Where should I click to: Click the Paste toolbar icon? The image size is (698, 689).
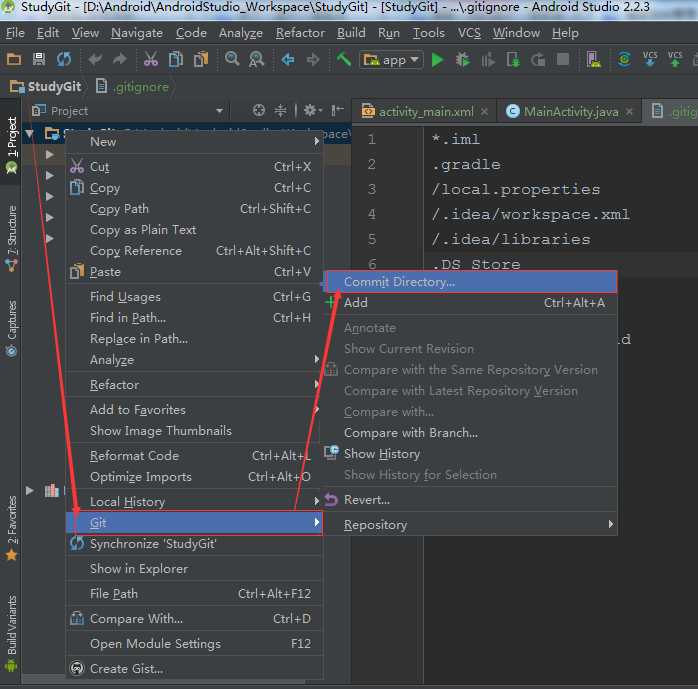coord(201,59)
